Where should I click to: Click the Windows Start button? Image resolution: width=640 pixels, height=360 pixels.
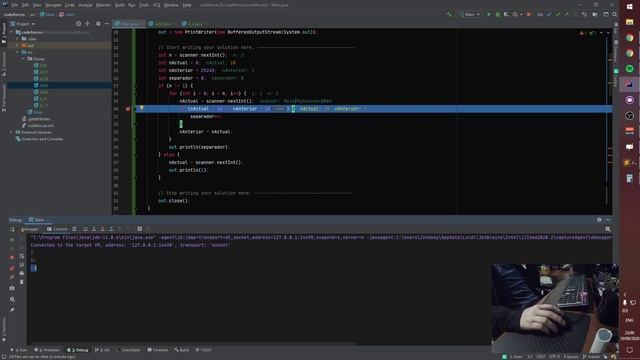(629, 6)
